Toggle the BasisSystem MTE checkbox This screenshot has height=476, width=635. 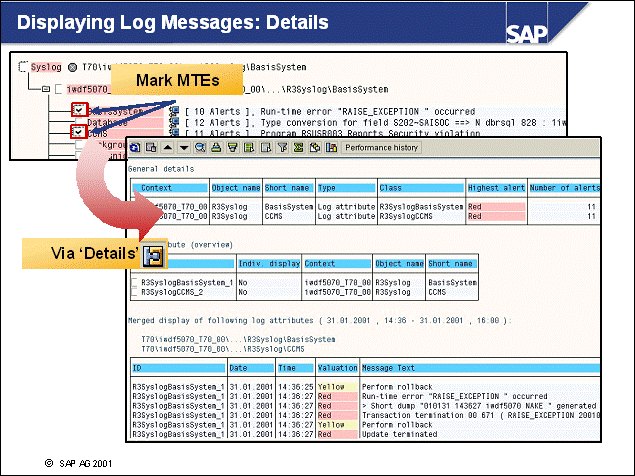coord(79,109)
